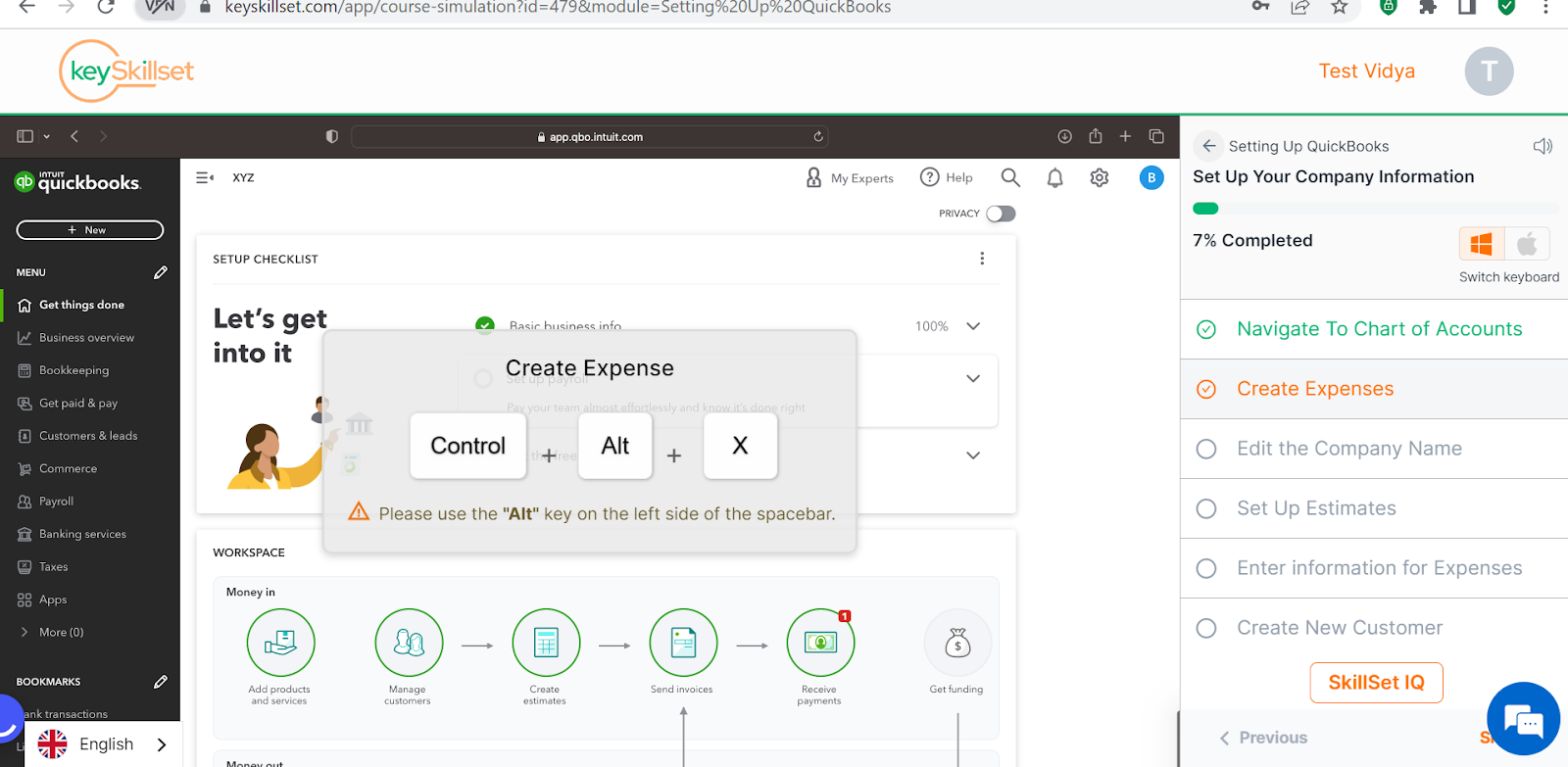Screen dimensions: 1568x767
Task: Open a new tab with inner browser plus
Action: click(x=1125, y=136)
